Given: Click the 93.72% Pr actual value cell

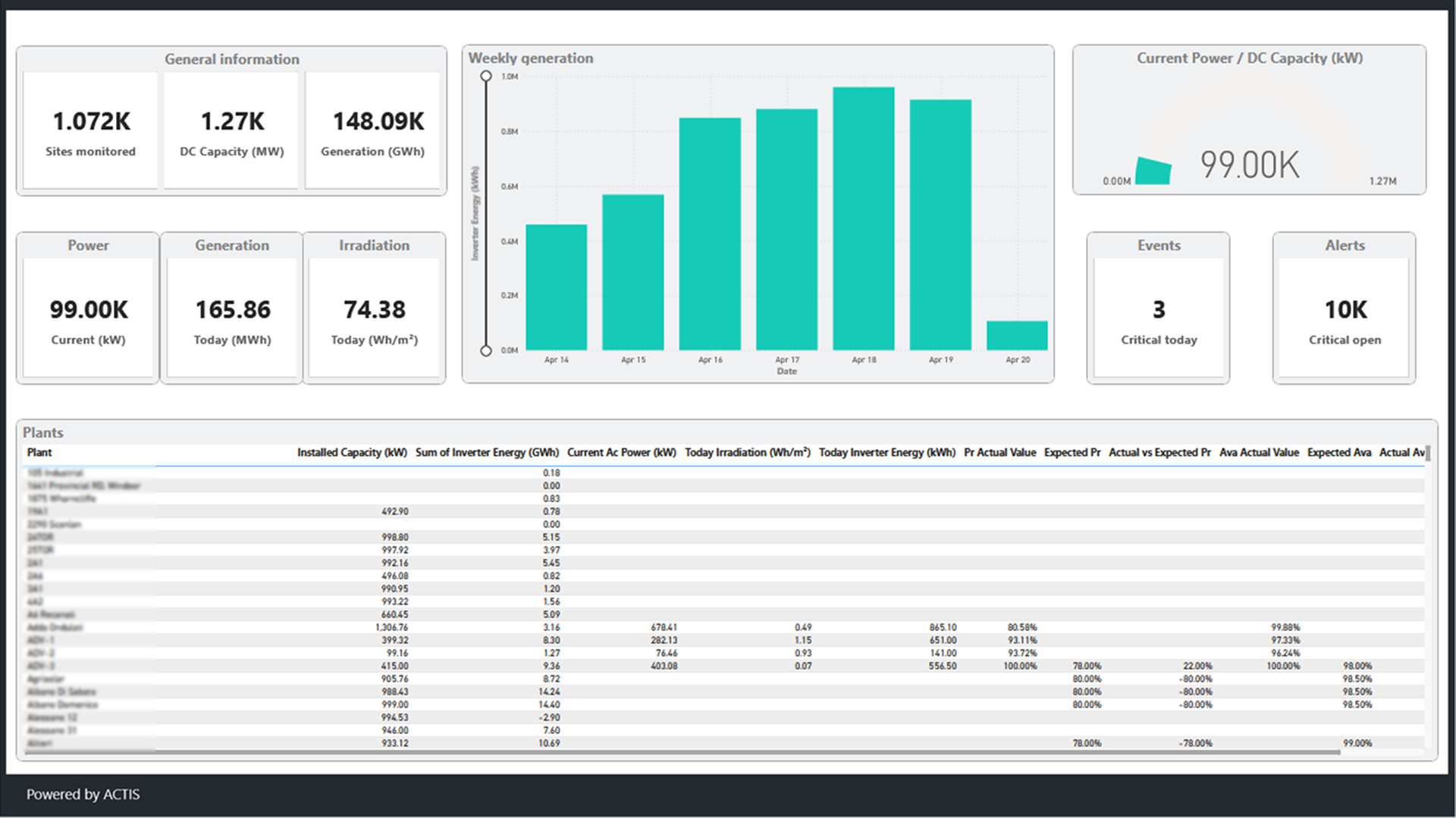Looking at the screenshot, I should click(1022, 654).
